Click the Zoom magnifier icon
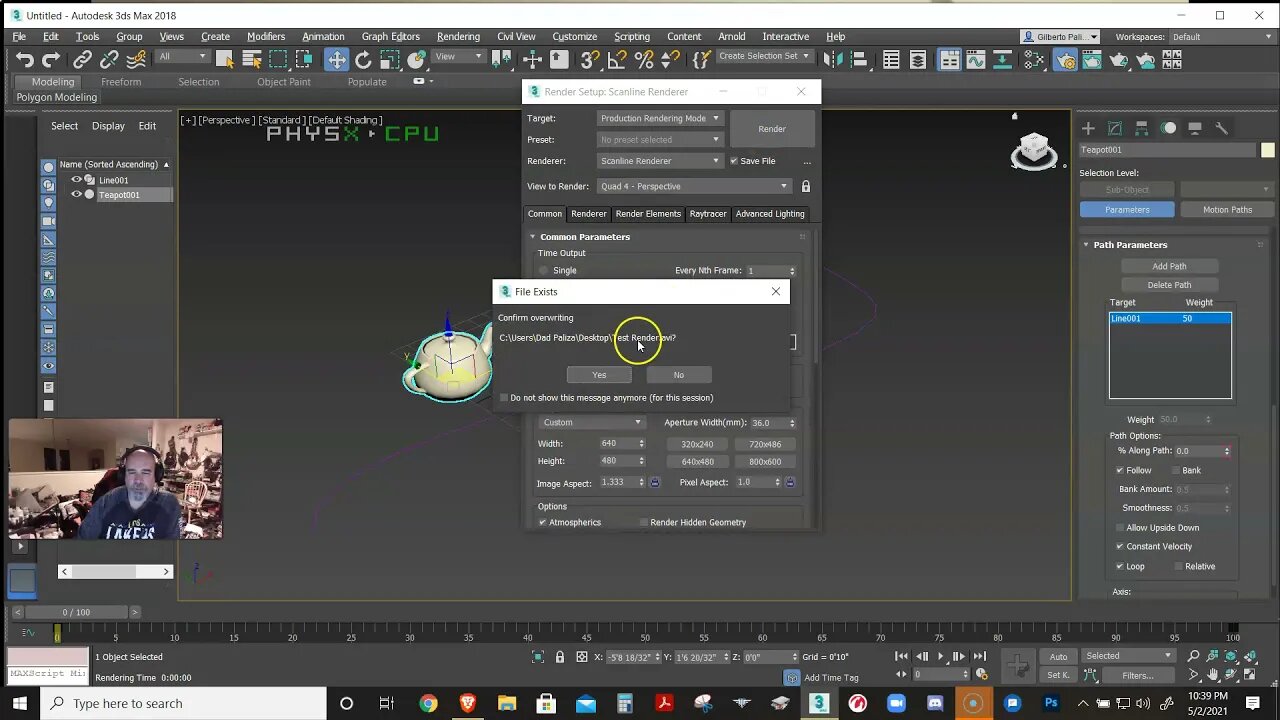This screenshot has height=720, width=1280. (x=1194, y=656)
